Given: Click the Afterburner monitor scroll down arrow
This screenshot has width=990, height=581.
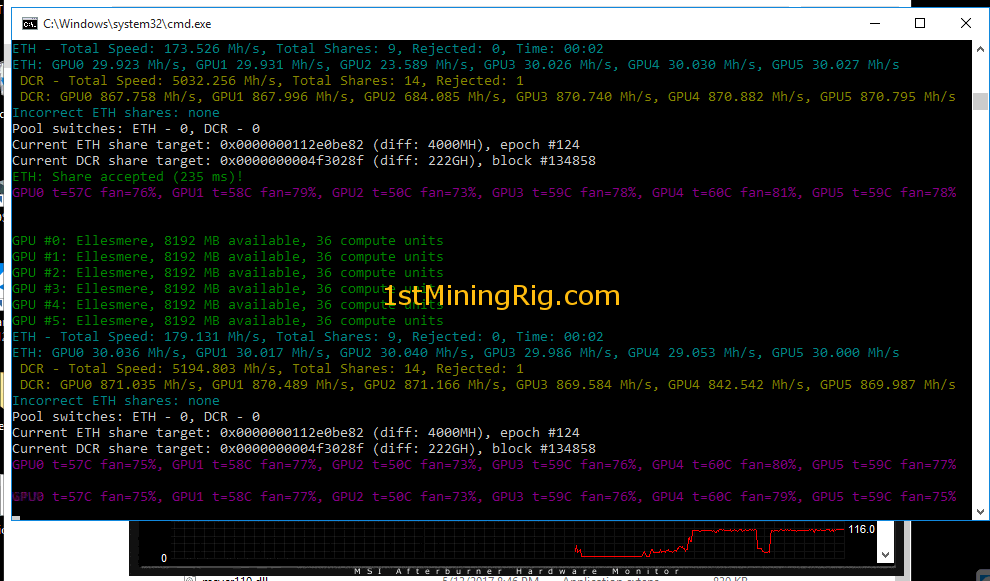Looking at the screenshot, I should [884, 553].
